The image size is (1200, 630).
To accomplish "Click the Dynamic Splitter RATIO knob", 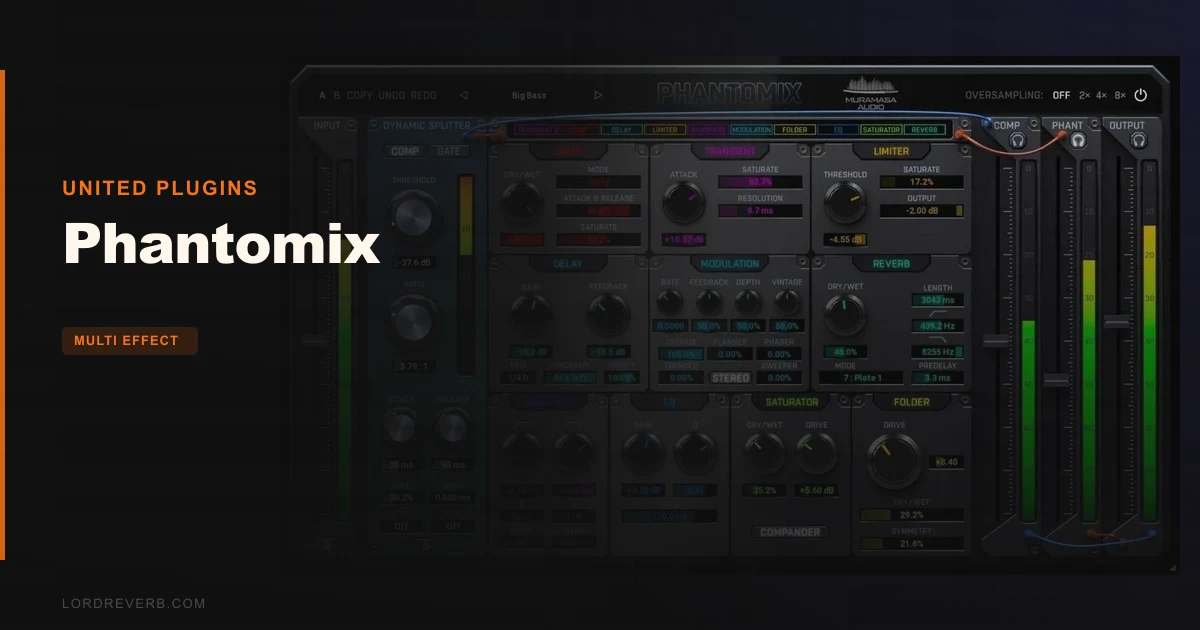I will [x=413, y=322].
